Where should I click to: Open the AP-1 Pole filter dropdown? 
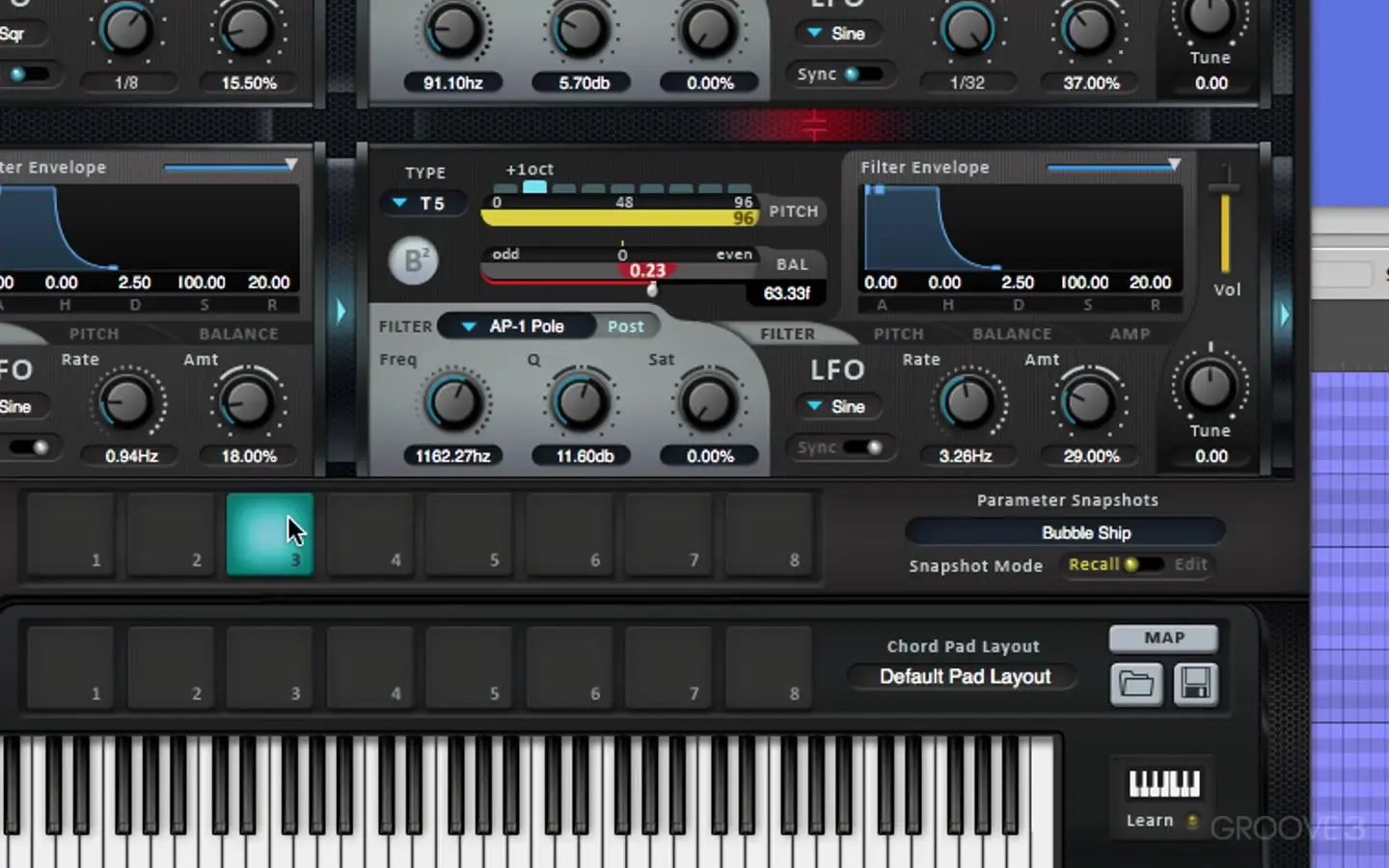pyautogui.click(x=517, y=326)
